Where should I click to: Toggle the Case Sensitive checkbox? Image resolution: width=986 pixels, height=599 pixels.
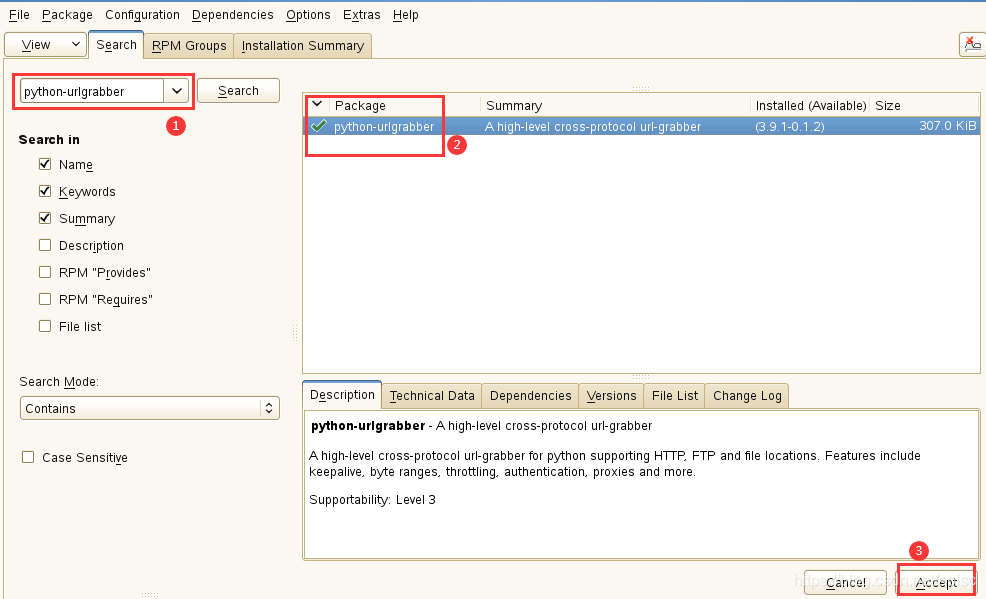click(x=28, y=457)
